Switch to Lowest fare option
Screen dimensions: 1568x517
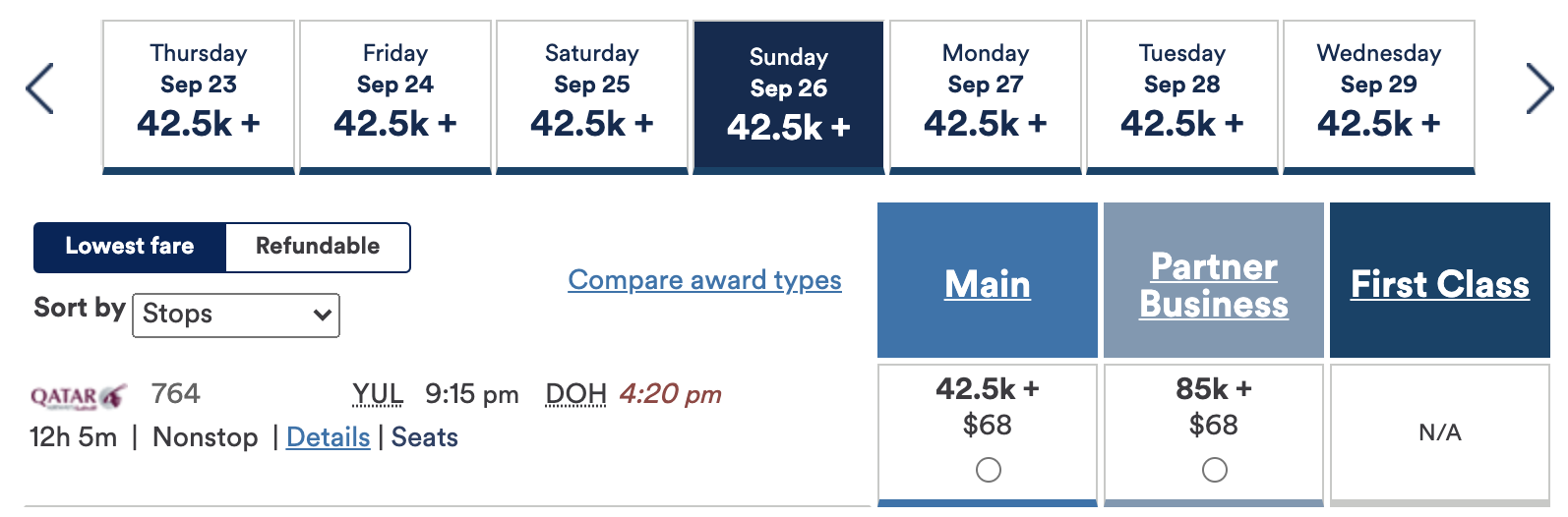130,247
